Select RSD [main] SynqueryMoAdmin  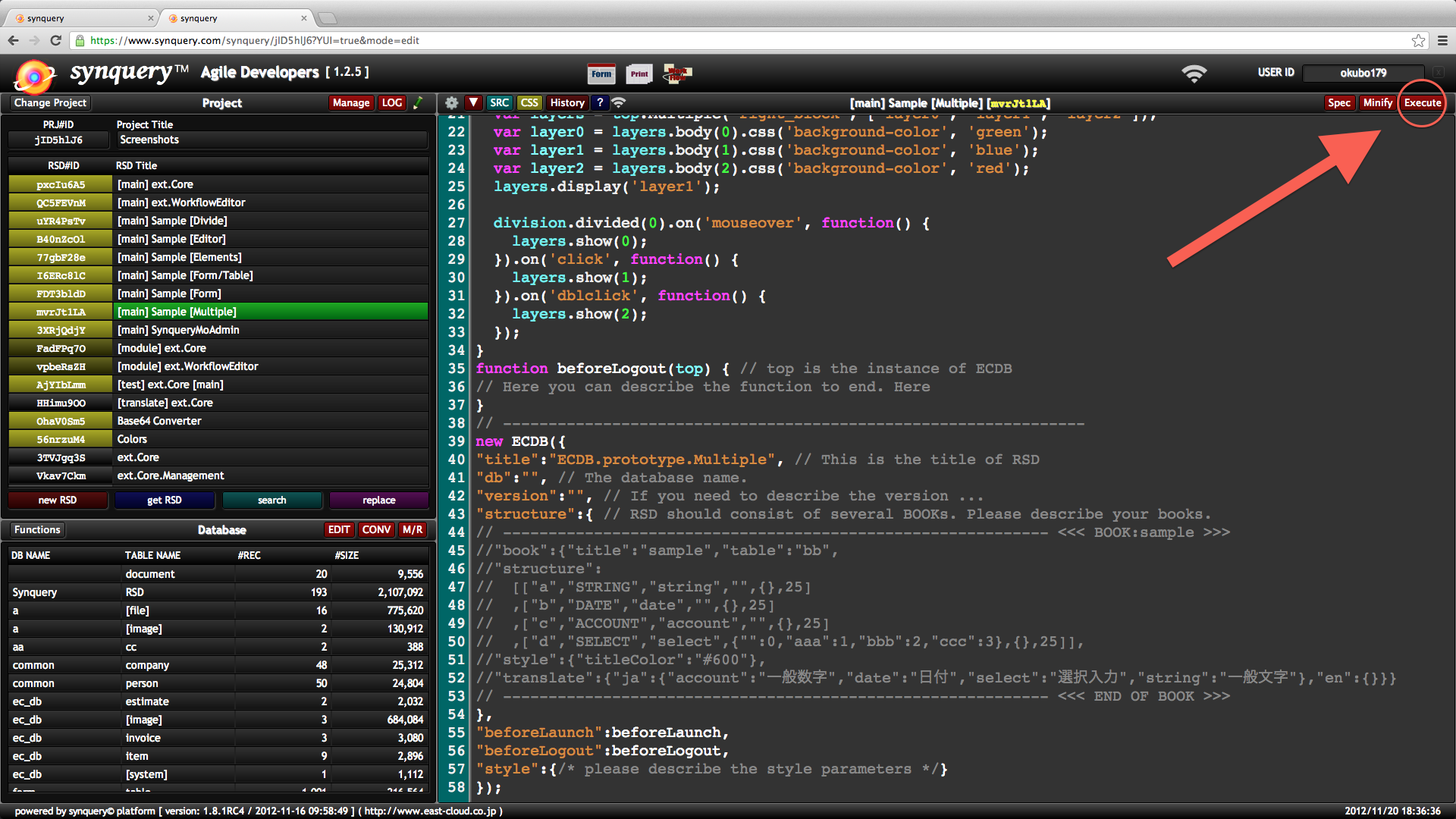[x=271, y=330]
